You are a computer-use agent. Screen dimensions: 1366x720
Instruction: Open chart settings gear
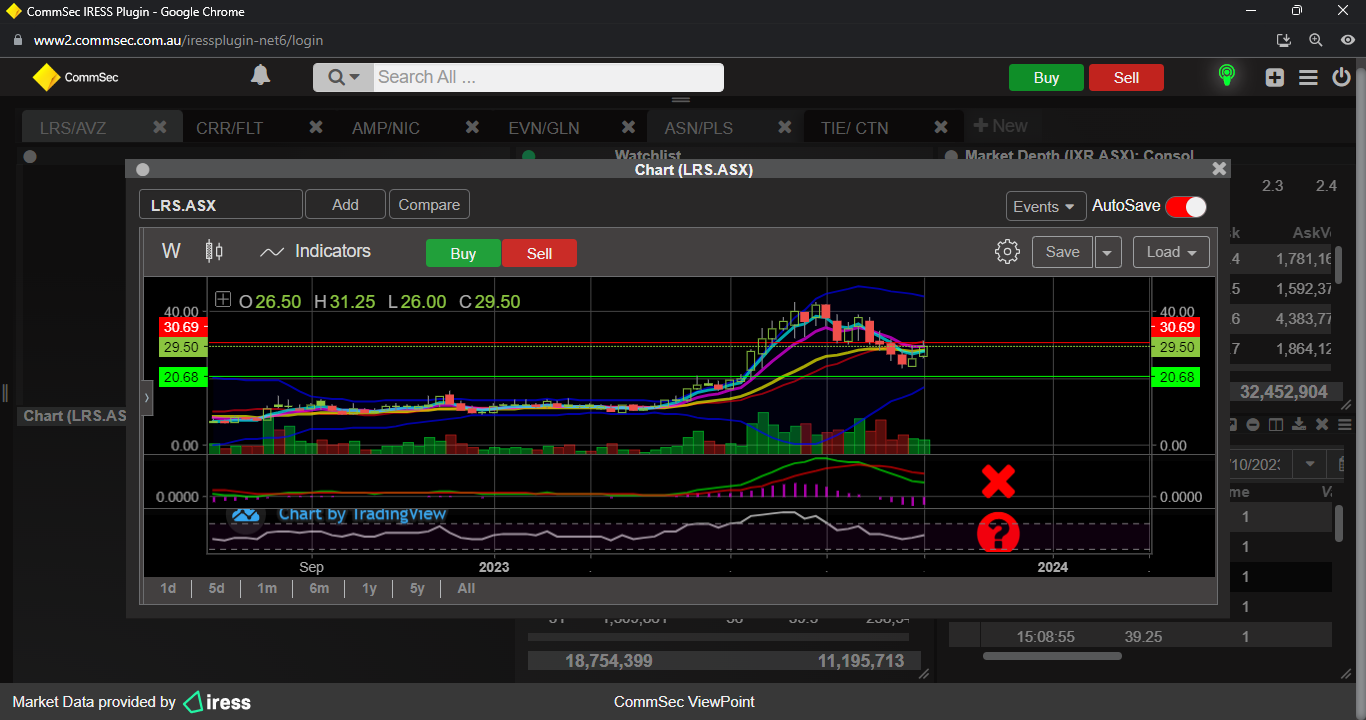pos(1007,252)
